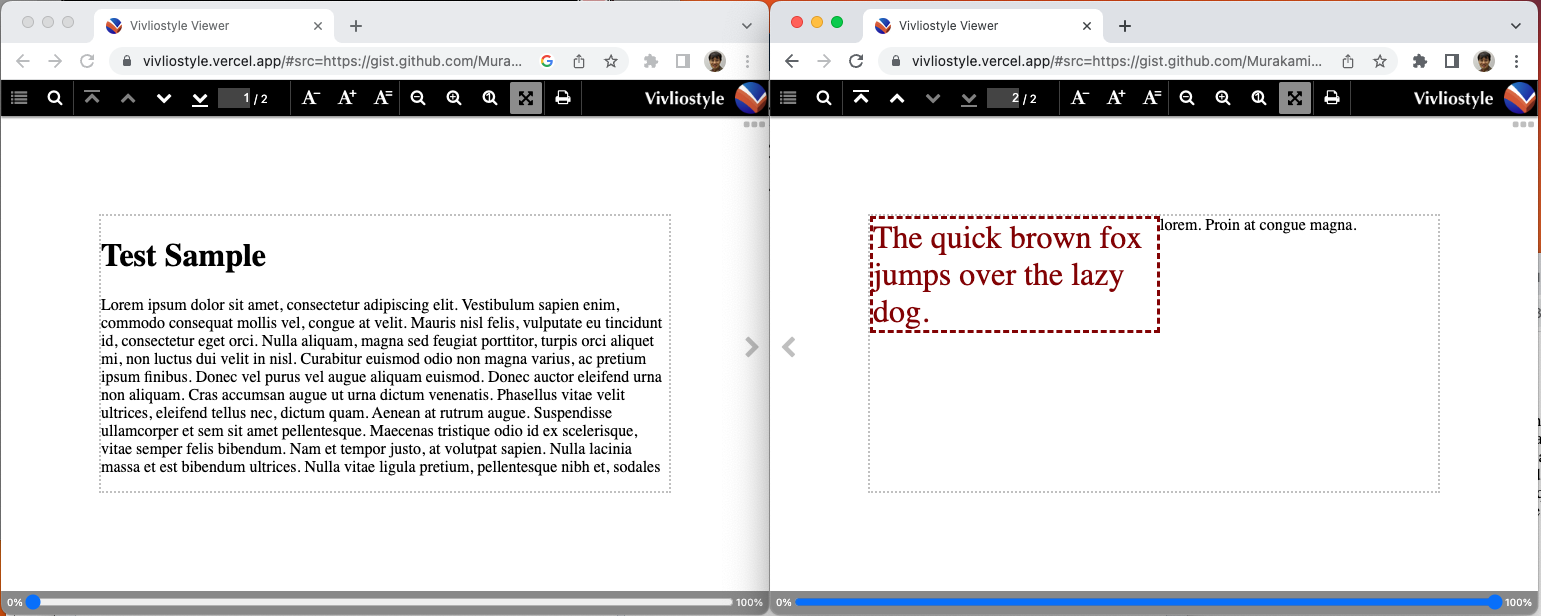Jump to last page in left window
This screenshot has width=1541, height=616.
(x=200, y=98)
